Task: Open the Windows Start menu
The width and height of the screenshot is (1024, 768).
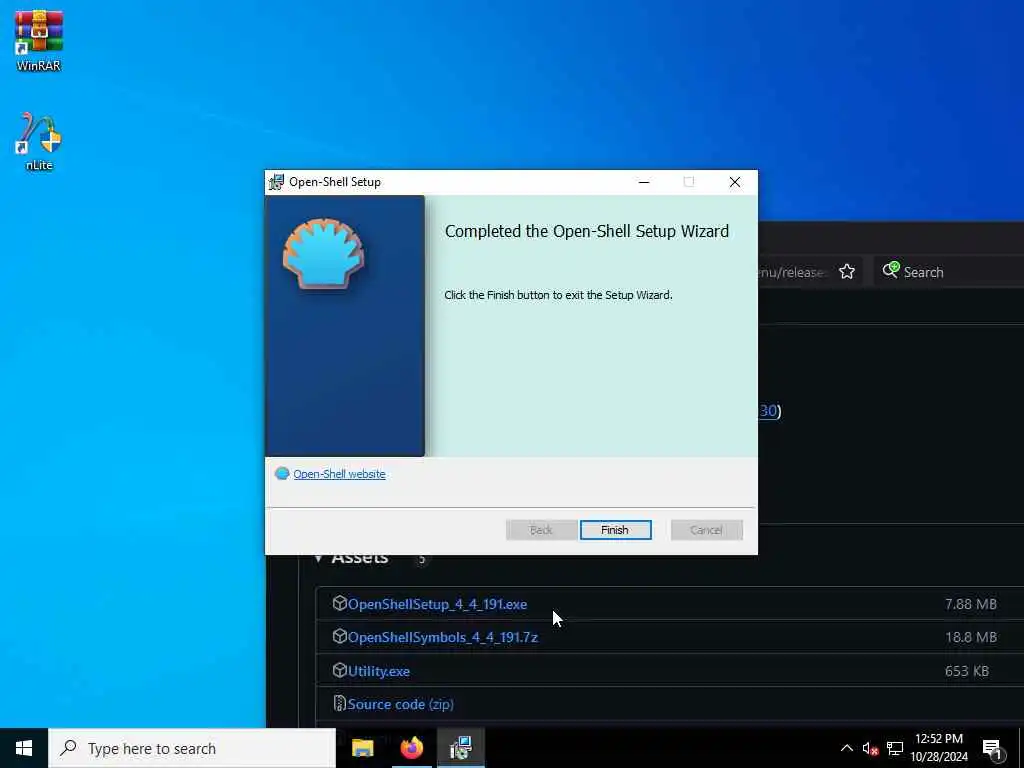Action: point(24,748)
